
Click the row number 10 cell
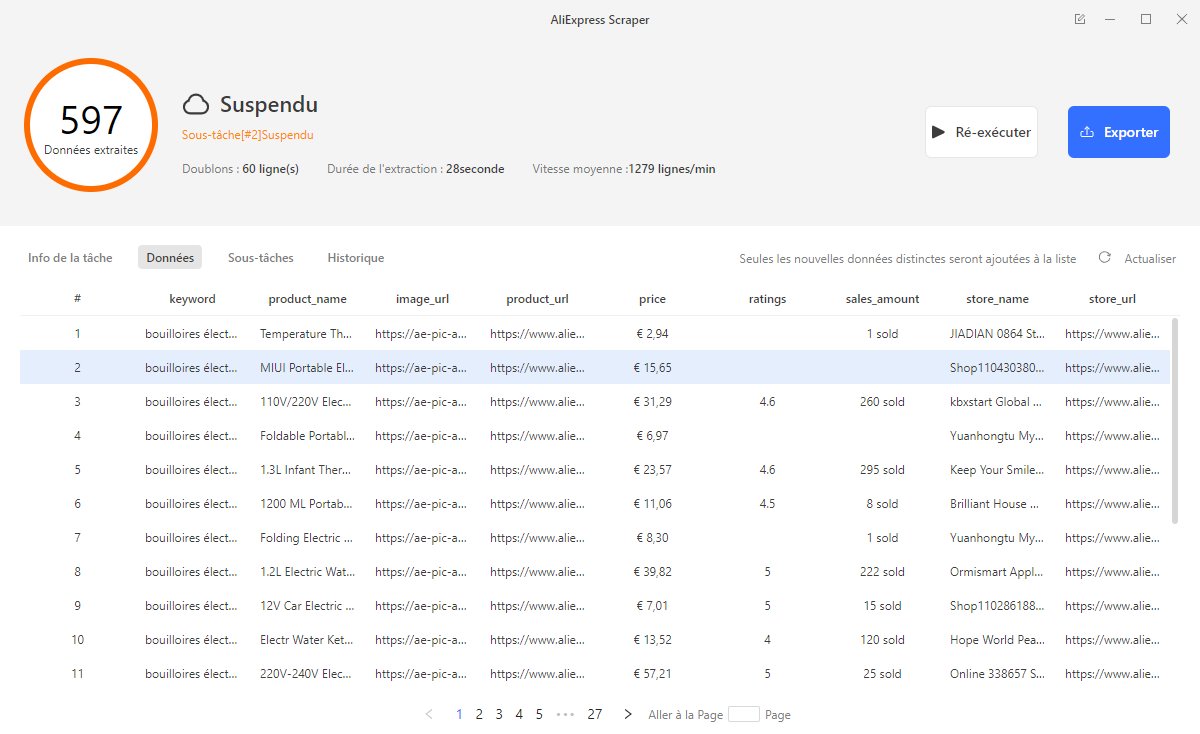click(77, 640)
